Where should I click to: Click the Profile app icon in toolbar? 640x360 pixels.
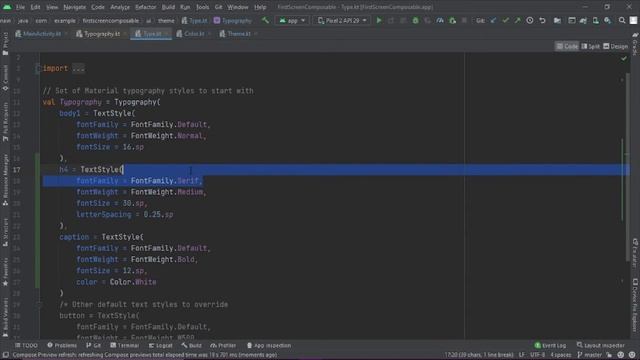click(x=440, y=20)
